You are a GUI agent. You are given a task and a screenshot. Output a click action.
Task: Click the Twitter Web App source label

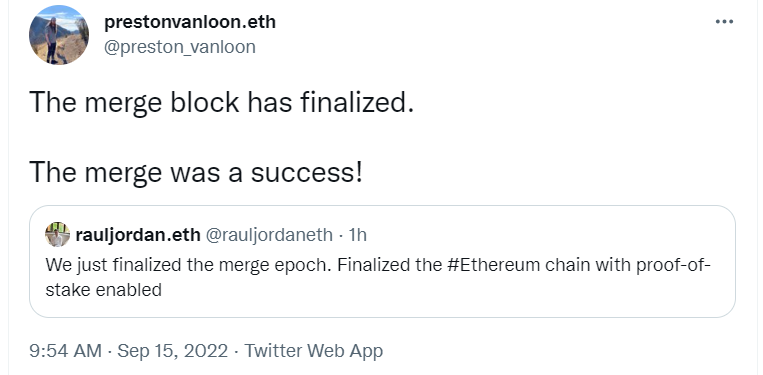[313, 351]
